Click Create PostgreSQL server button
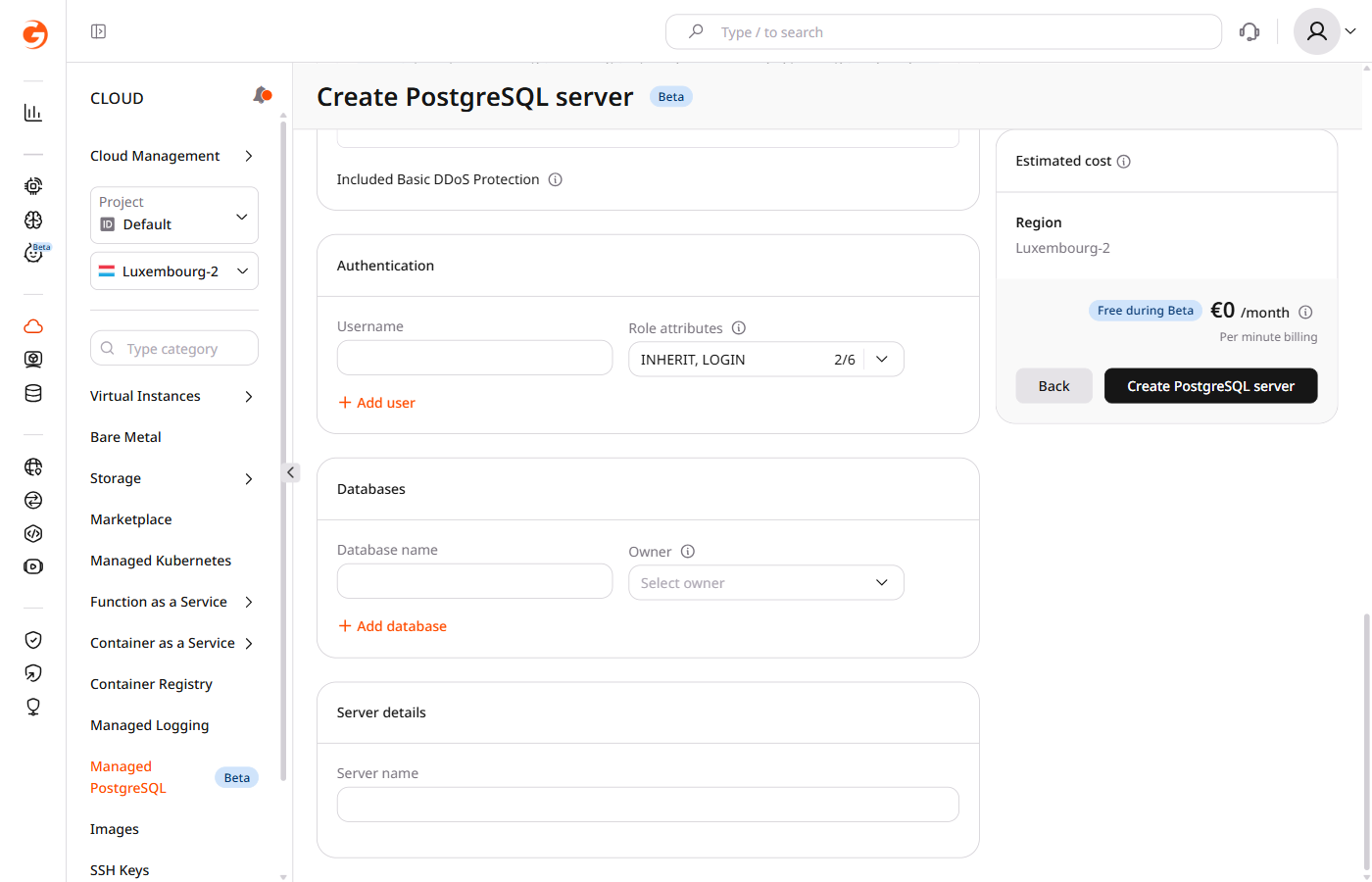The width and height of the screenshot is (1372, 882). 1210,386
